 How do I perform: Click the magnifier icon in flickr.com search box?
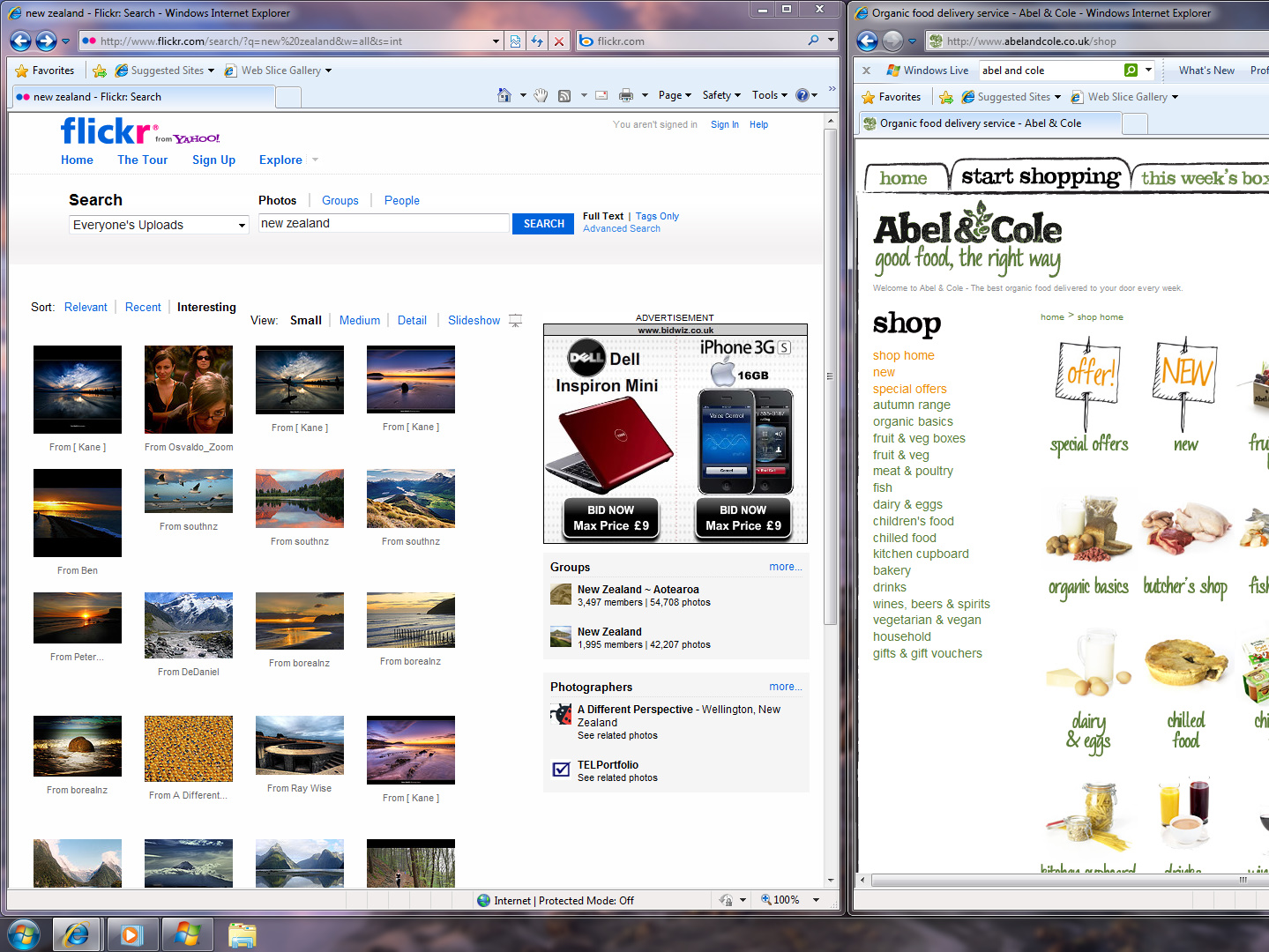point(813,41)
